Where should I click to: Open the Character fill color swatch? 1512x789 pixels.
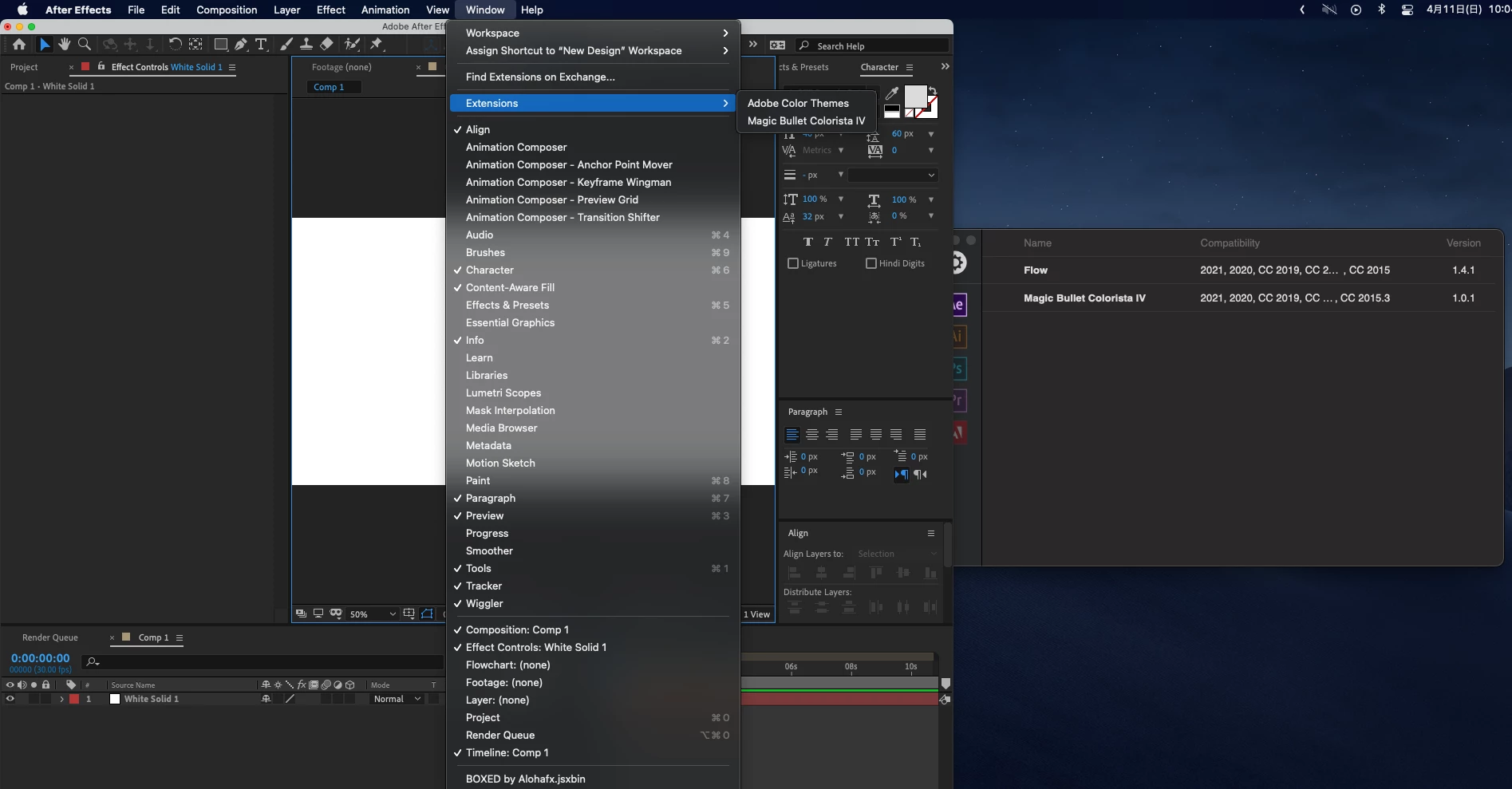[914, 97]
